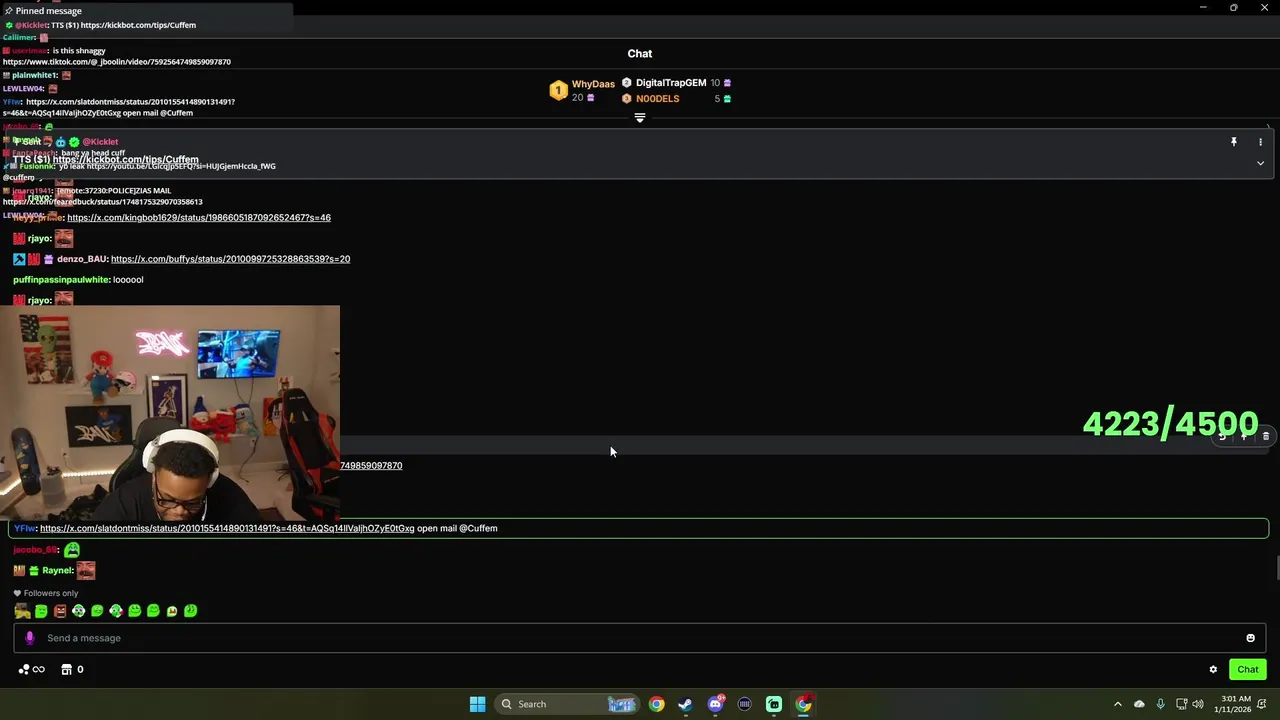Click the delete trash icon on the hovered message
This screenshot has width=1280, height=720.
coord(1266,436)
